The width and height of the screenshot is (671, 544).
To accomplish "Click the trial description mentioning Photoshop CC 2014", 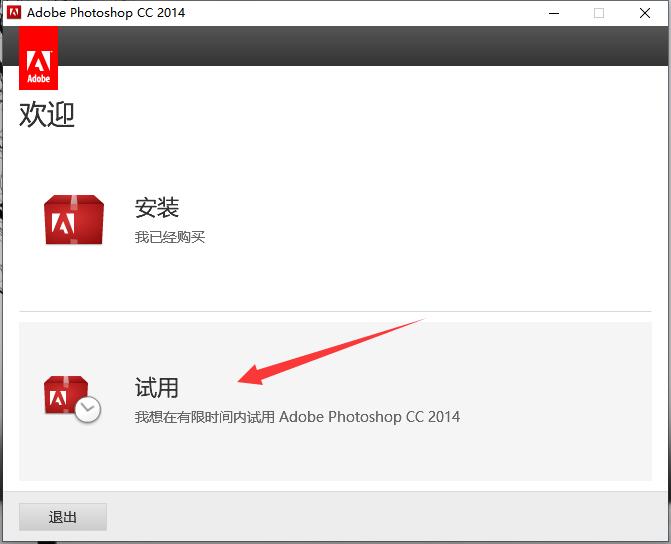I will 297,416.
